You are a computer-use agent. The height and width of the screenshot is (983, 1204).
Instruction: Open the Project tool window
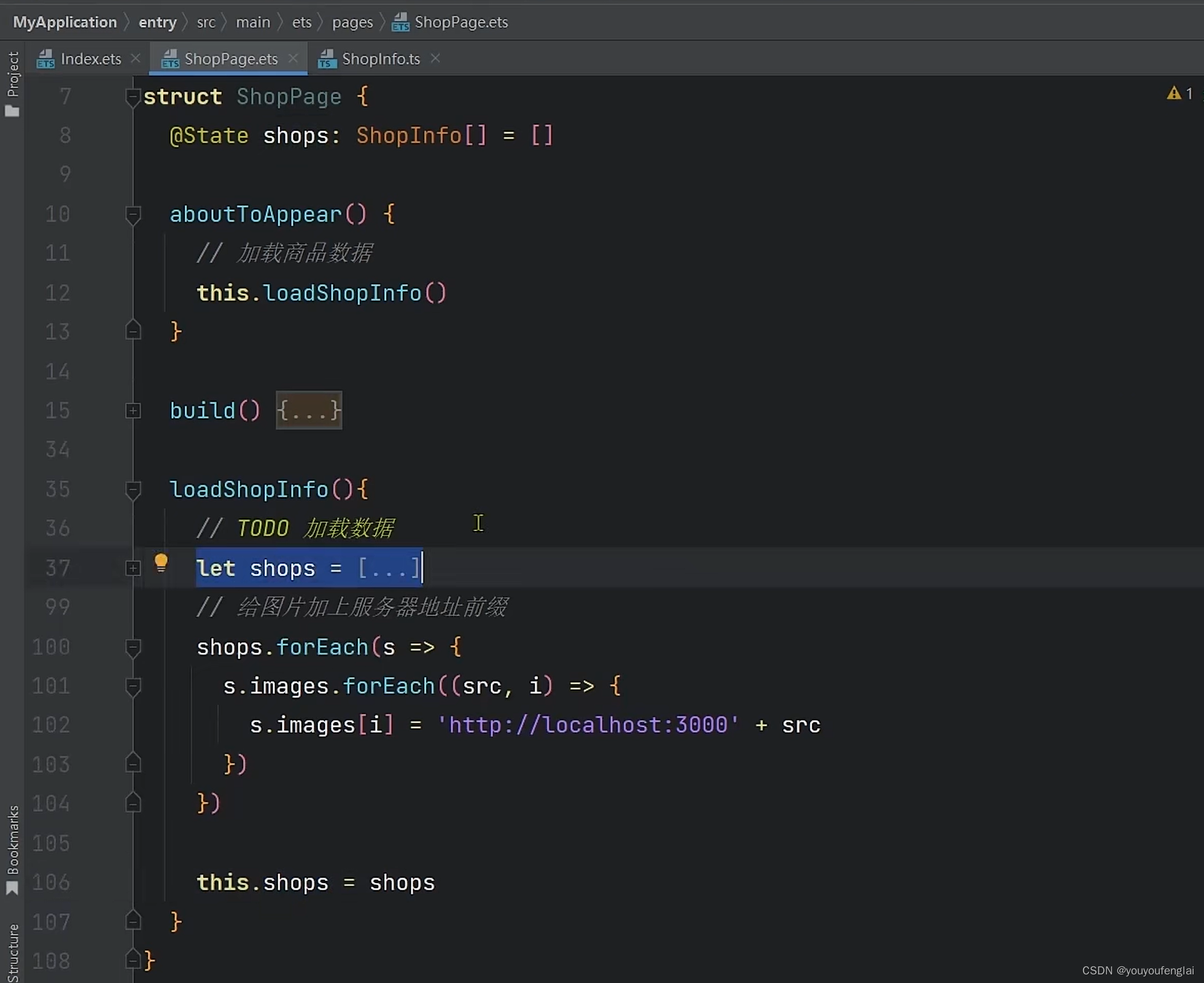[12, 84]
